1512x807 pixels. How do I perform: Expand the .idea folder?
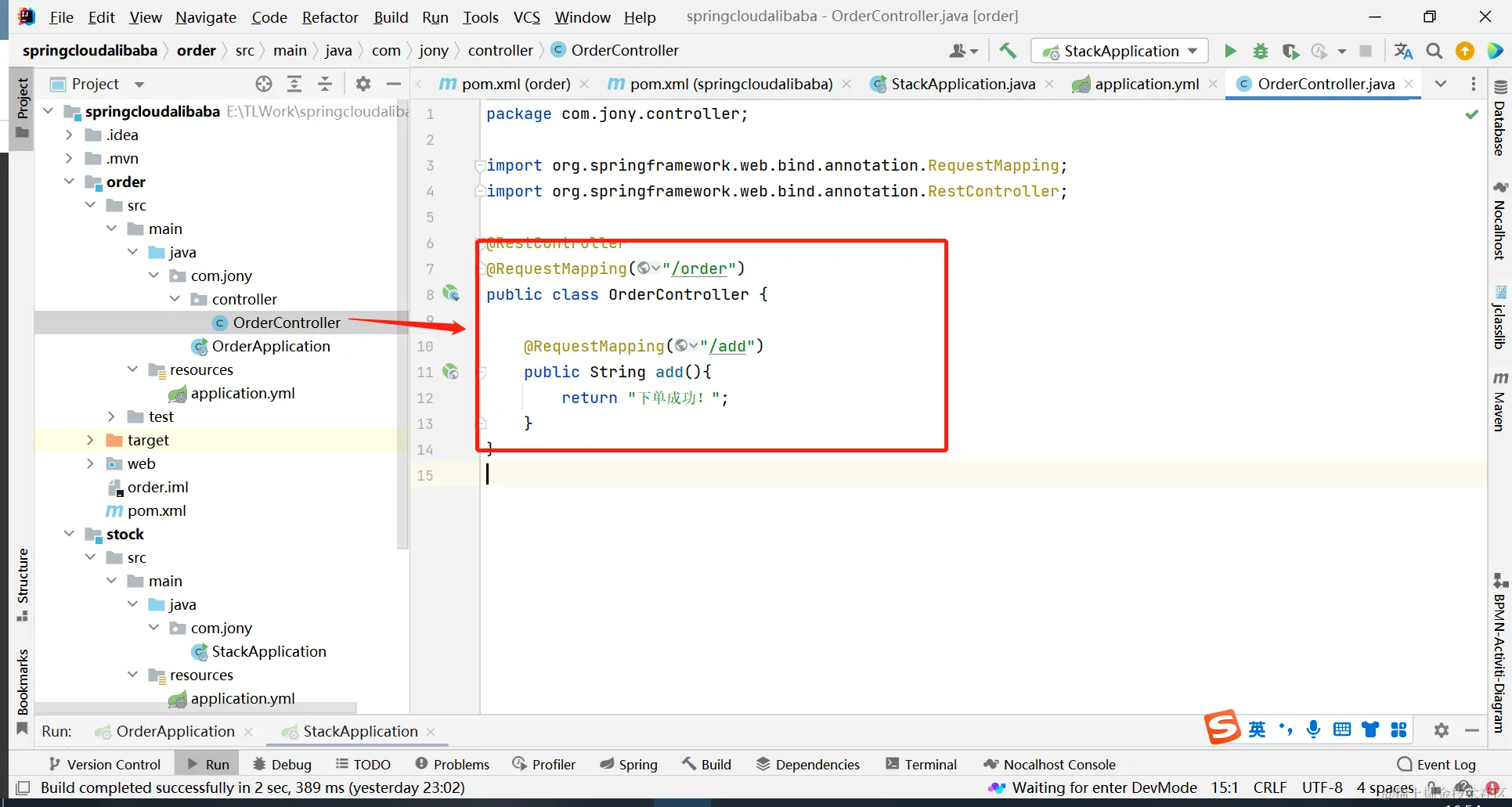coord(69,135)
